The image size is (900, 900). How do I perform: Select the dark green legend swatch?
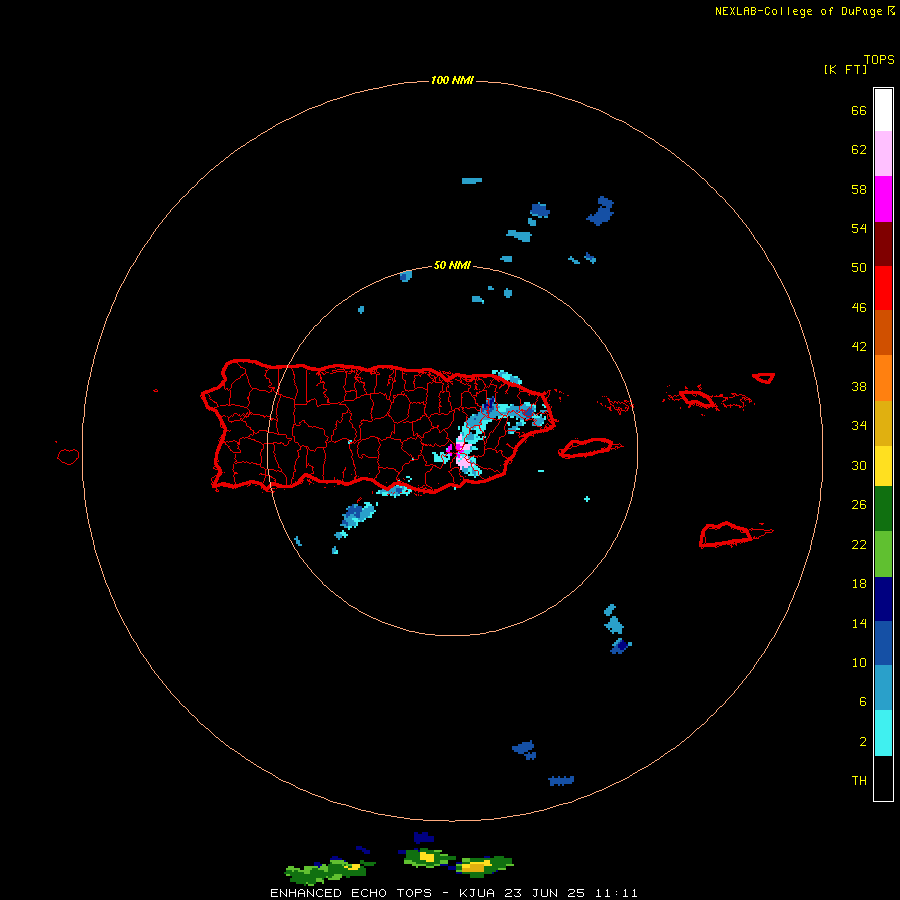[x=883, y=509]
